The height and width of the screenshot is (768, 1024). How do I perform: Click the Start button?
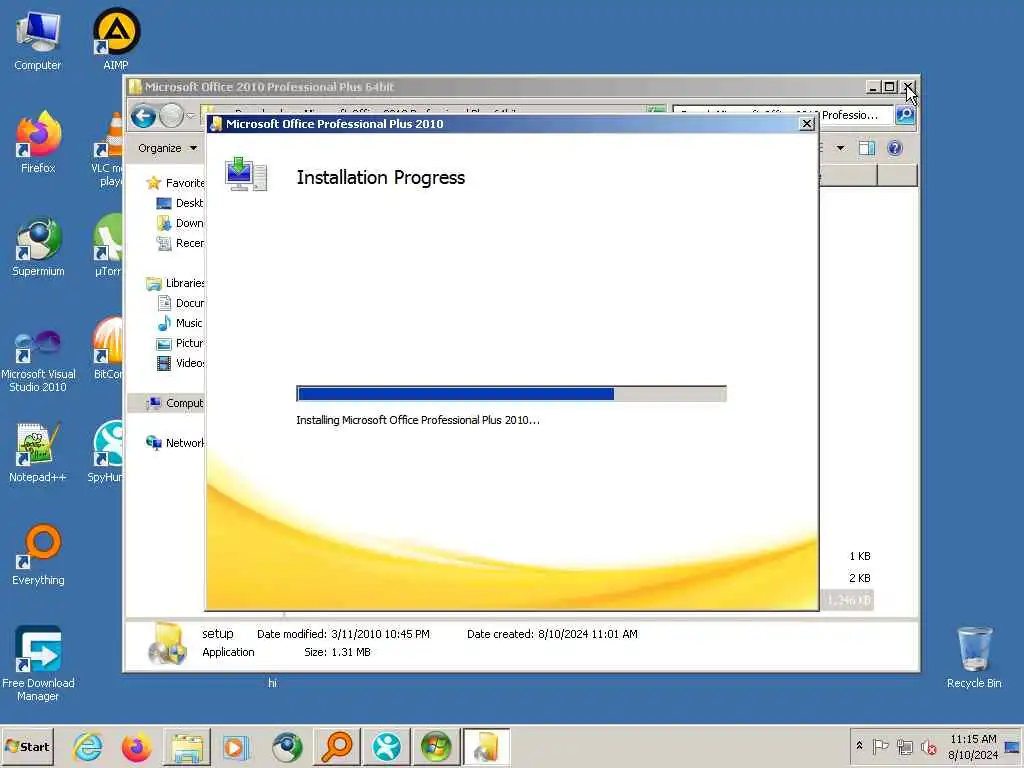pos(27,746)
